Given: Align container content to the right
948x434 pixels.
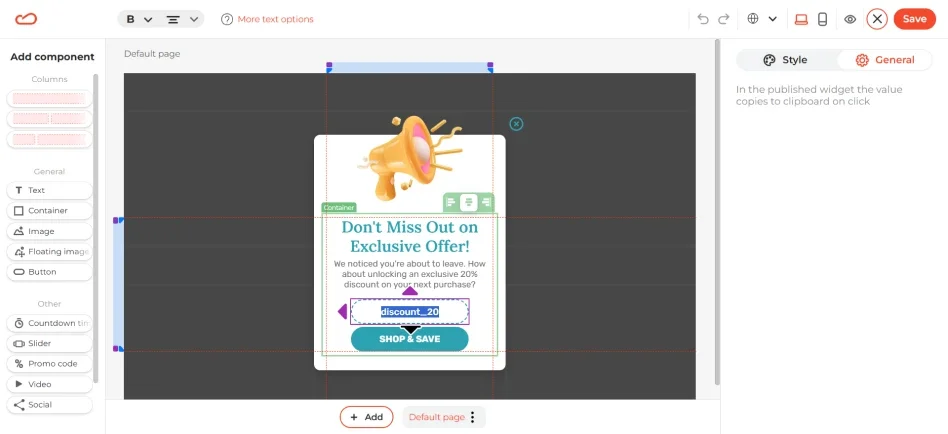Looking at the screenshot, I should click(485, 202).
